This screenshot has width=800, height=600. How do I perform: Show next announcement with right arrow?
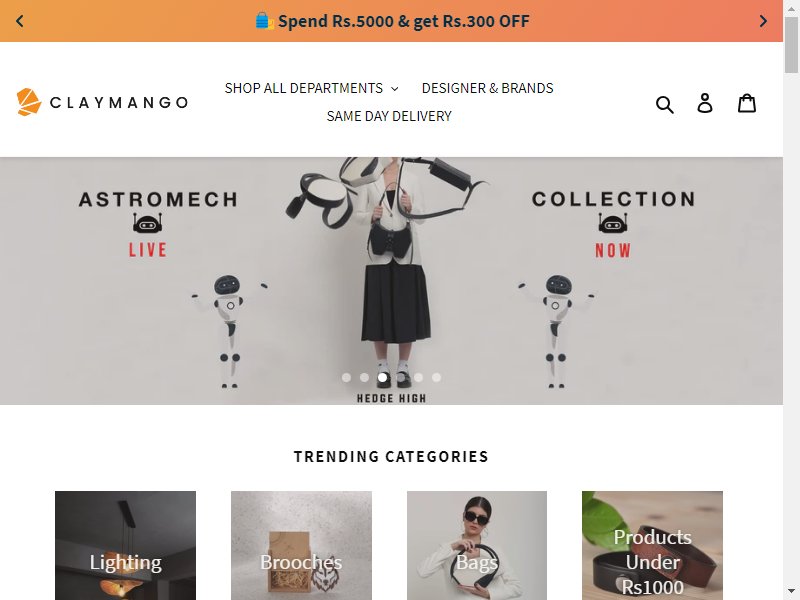click(763, 21)
